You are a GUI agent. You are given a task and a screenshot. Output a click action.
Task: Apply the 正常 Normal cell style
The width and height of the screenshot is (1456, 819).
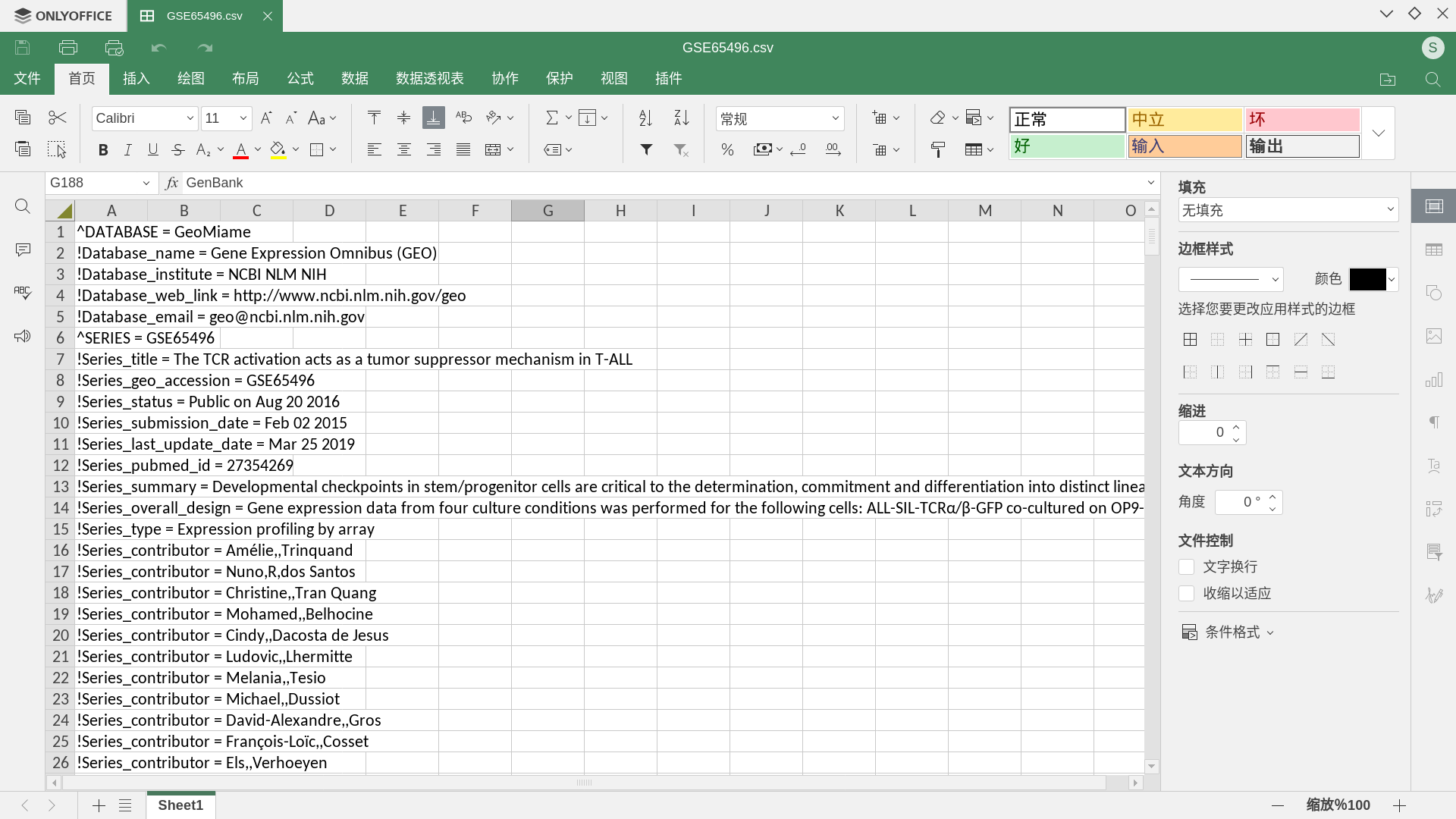point(1067,119)
